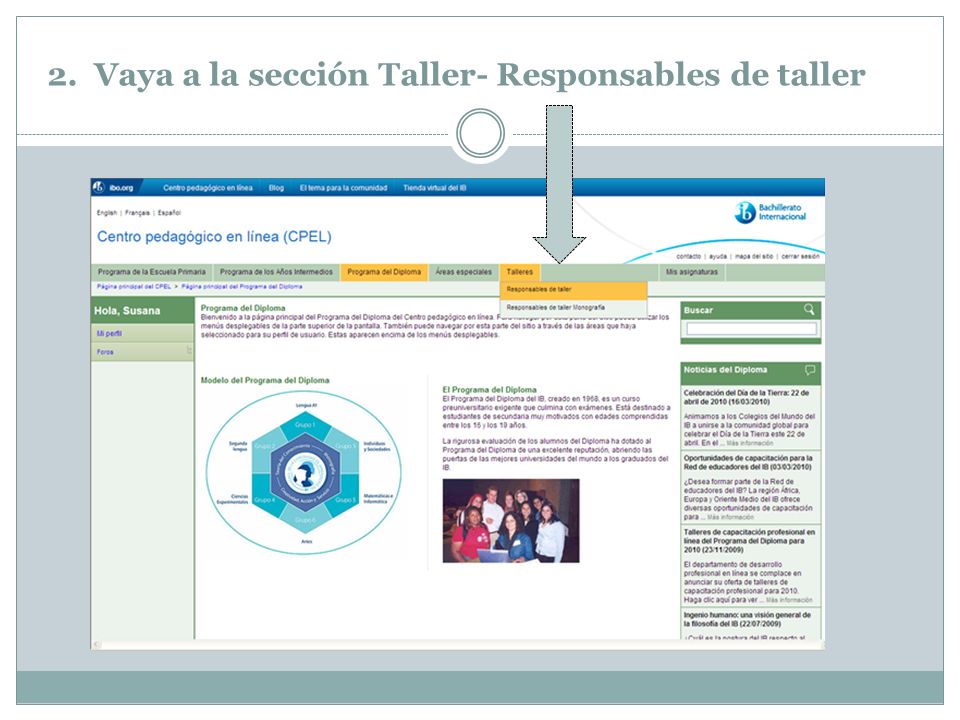Open Mi perfil in sidebar
960x720 pixels.
coord(142,334)
